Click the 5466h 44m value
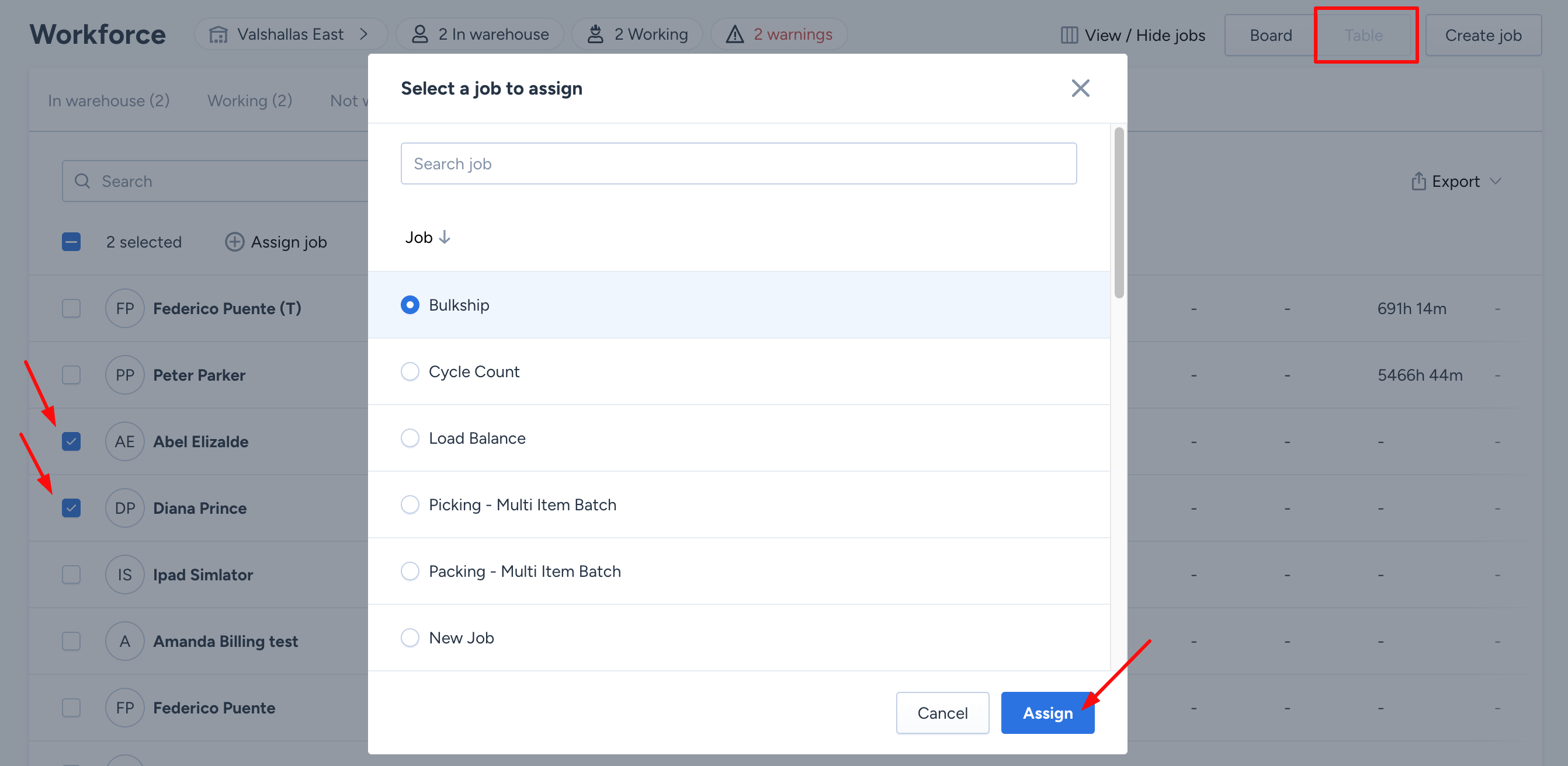This screenshot has width=1568, height=766. (x=1420, y=375)
